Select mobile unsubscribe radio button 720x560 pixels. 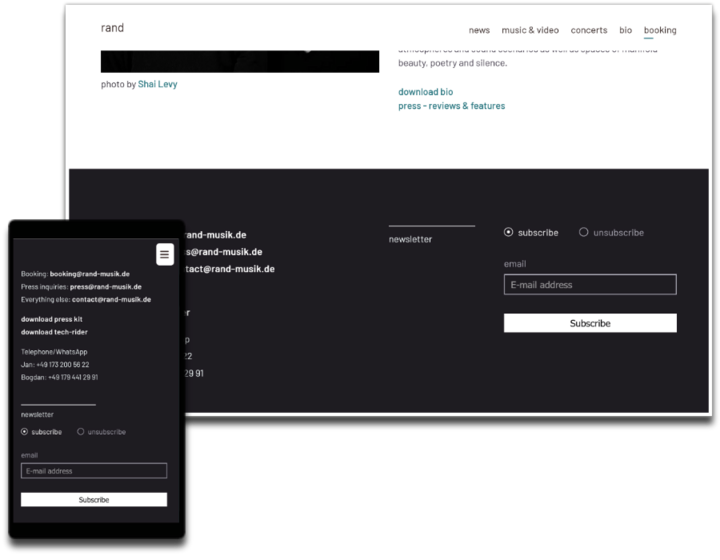click(x=80, y=432)
